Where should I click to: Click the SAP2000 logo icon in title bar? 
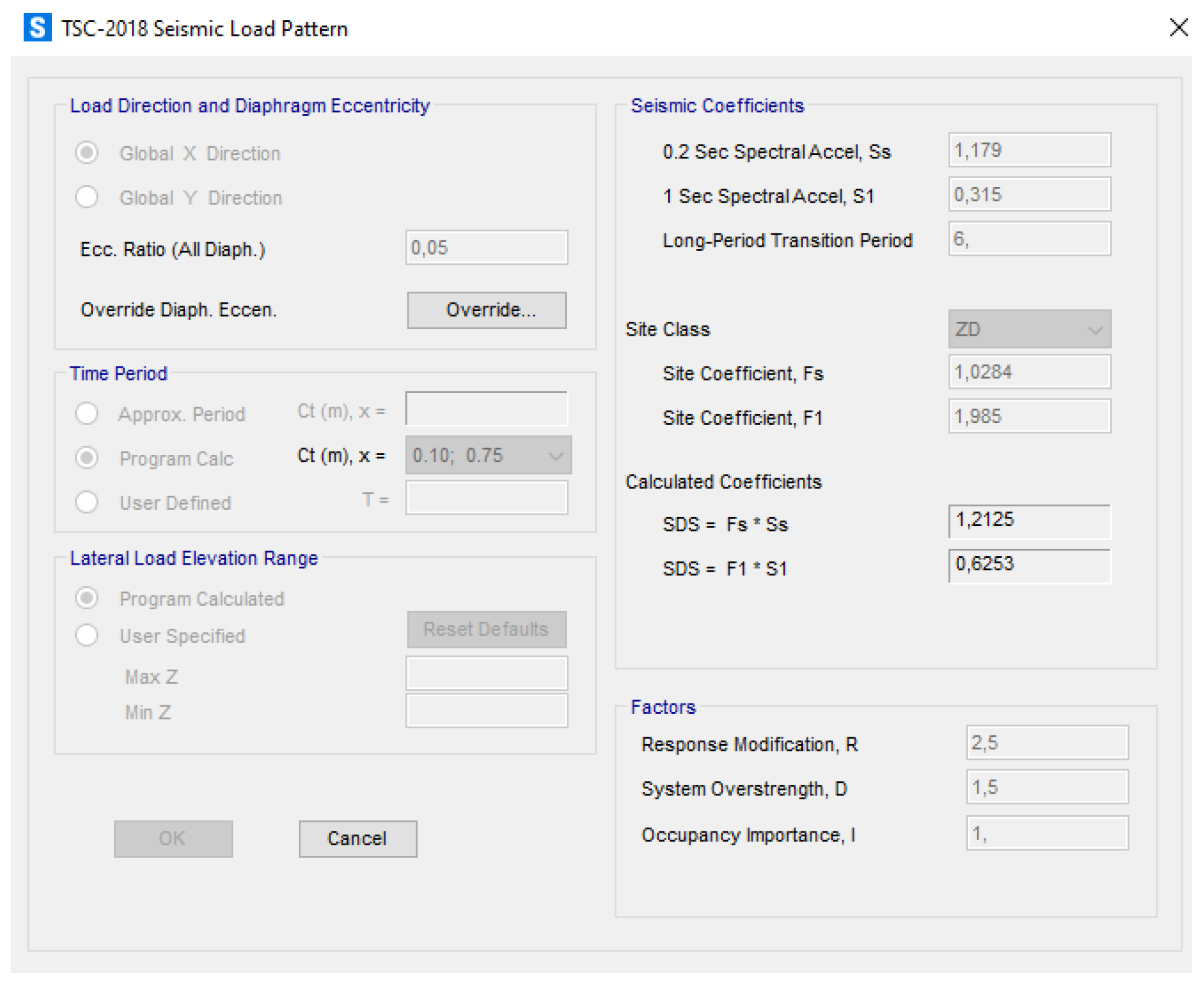tap(37, 28)
